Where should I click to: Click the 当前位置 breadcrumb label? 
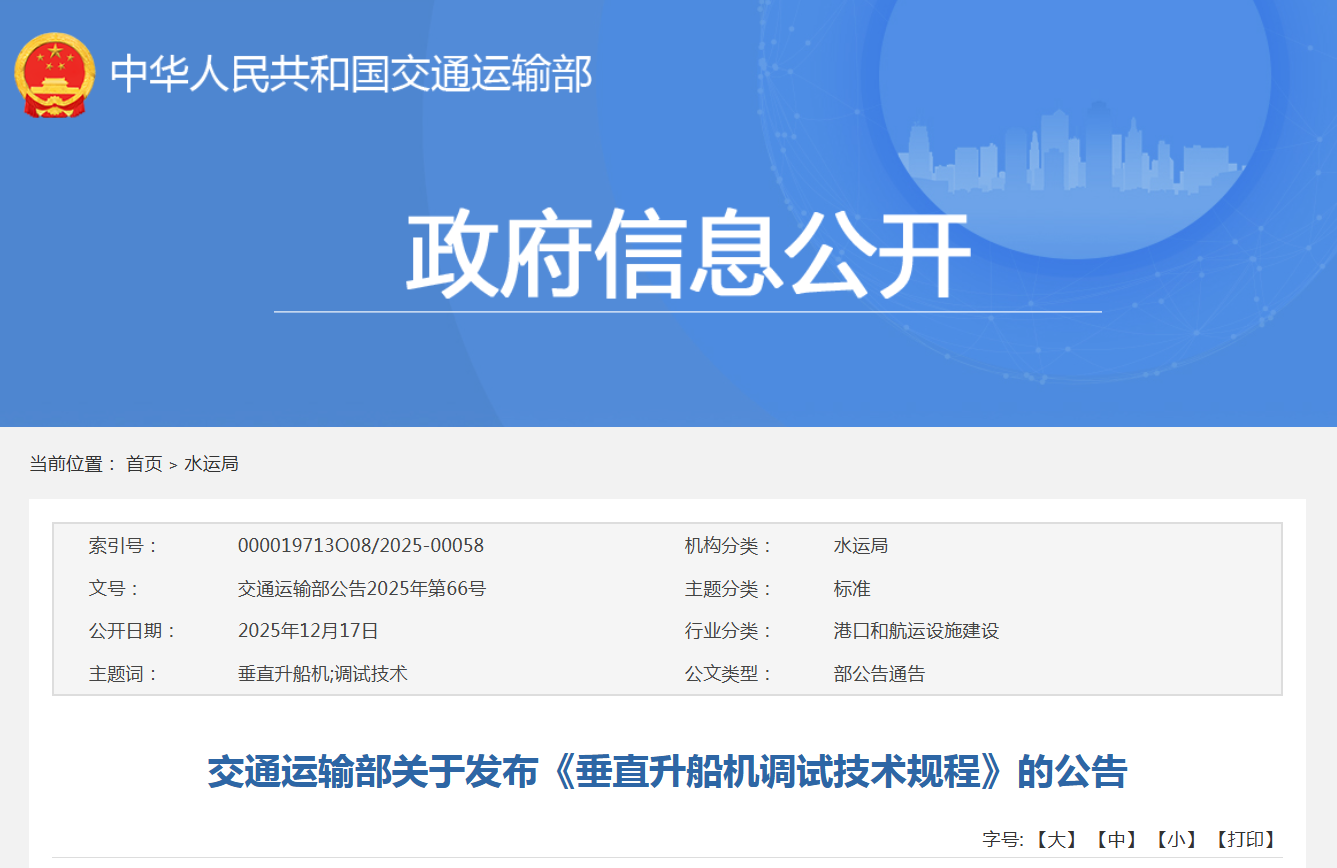click(x=72, y=464)
